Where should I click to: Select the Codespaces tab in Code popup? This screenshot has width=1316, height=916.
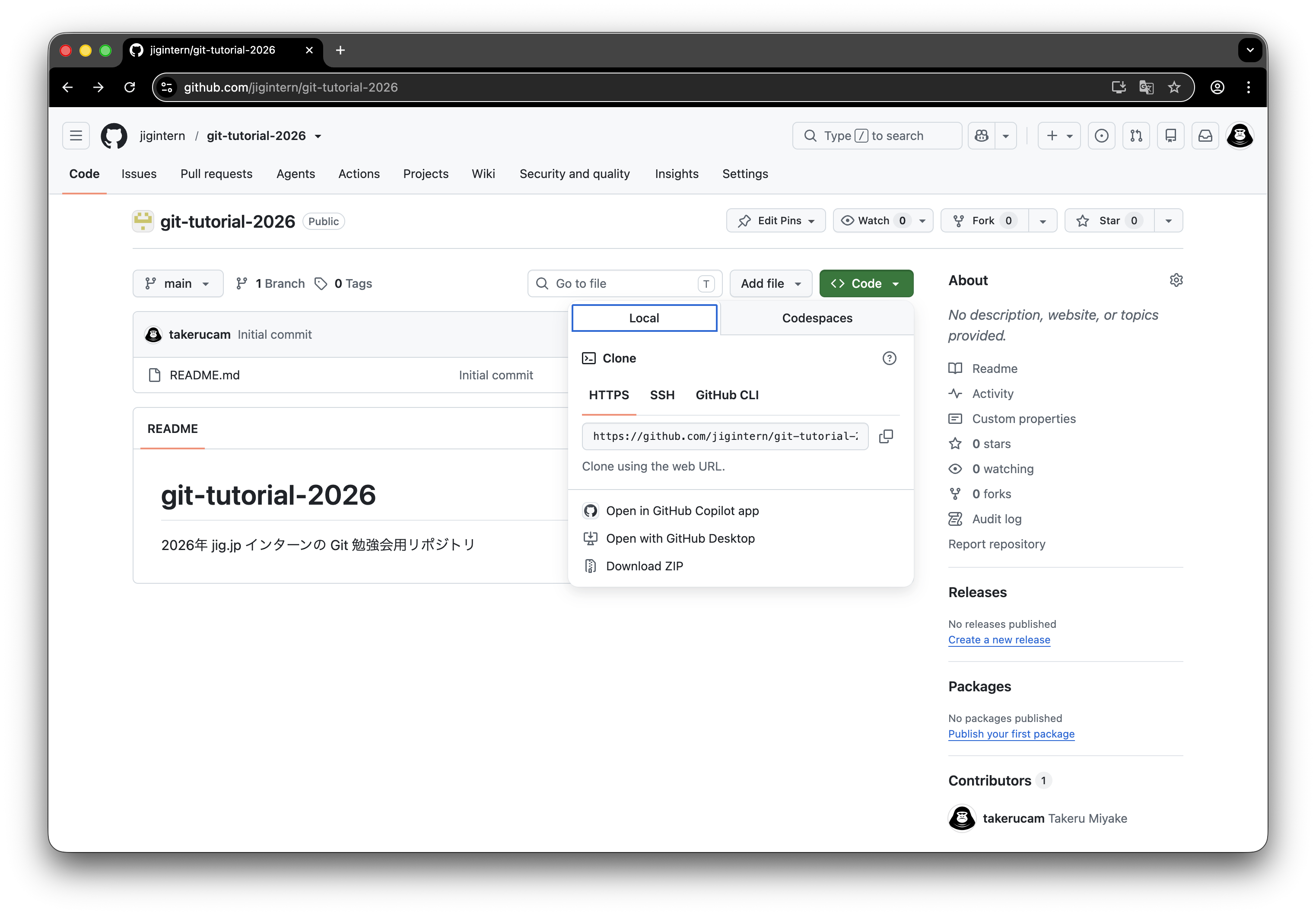[817, 318]
